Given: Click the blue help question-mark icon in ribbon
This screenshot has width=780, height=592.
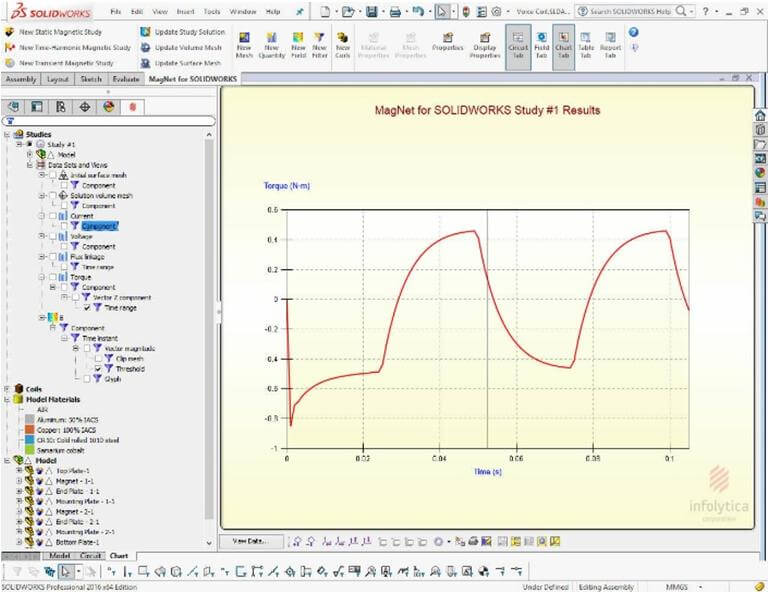Looking at the screenshot, I should pos(633,32).
